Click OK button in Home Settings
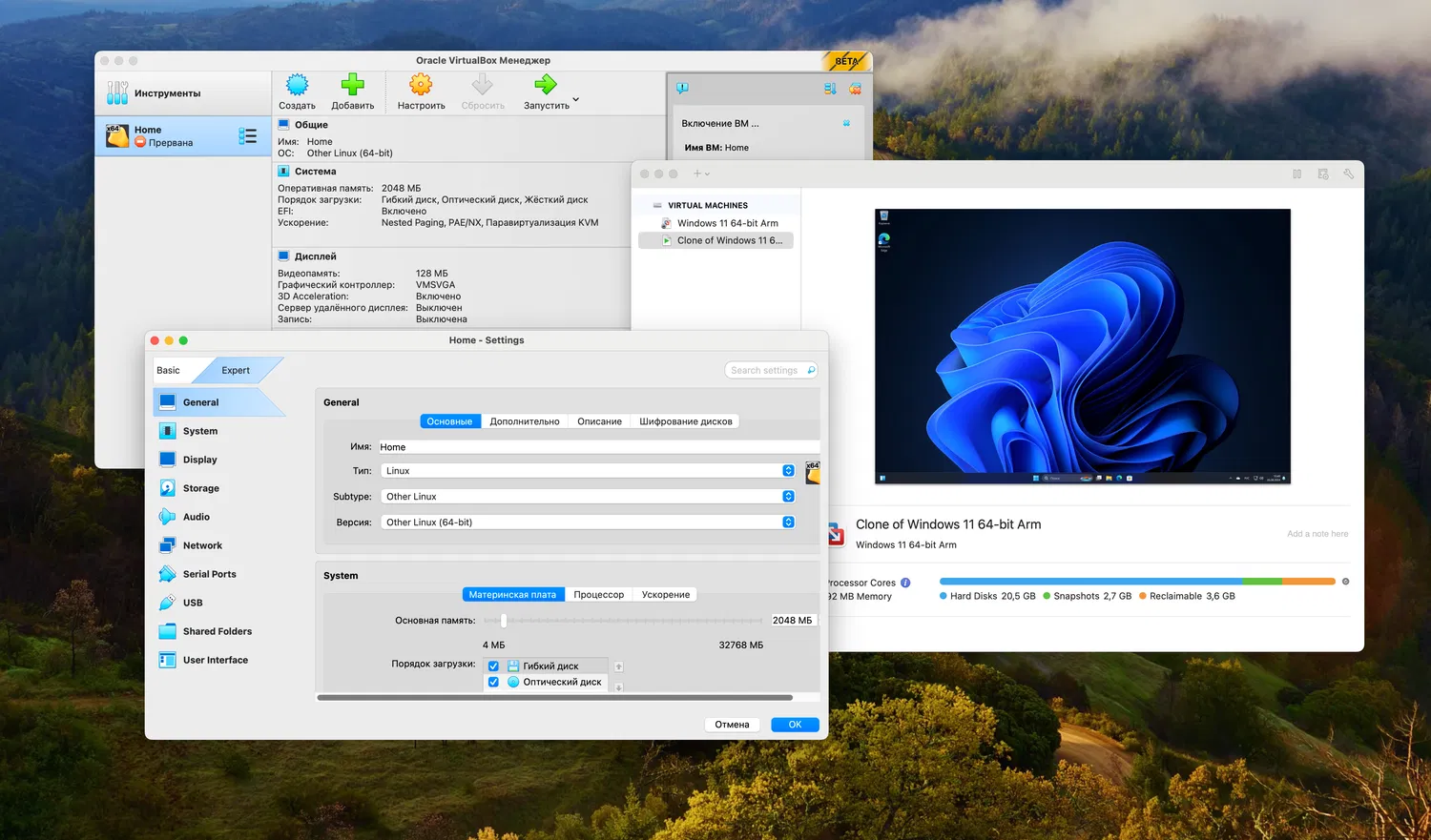This screenshot has height=840, width=1431. coord(795,725)
